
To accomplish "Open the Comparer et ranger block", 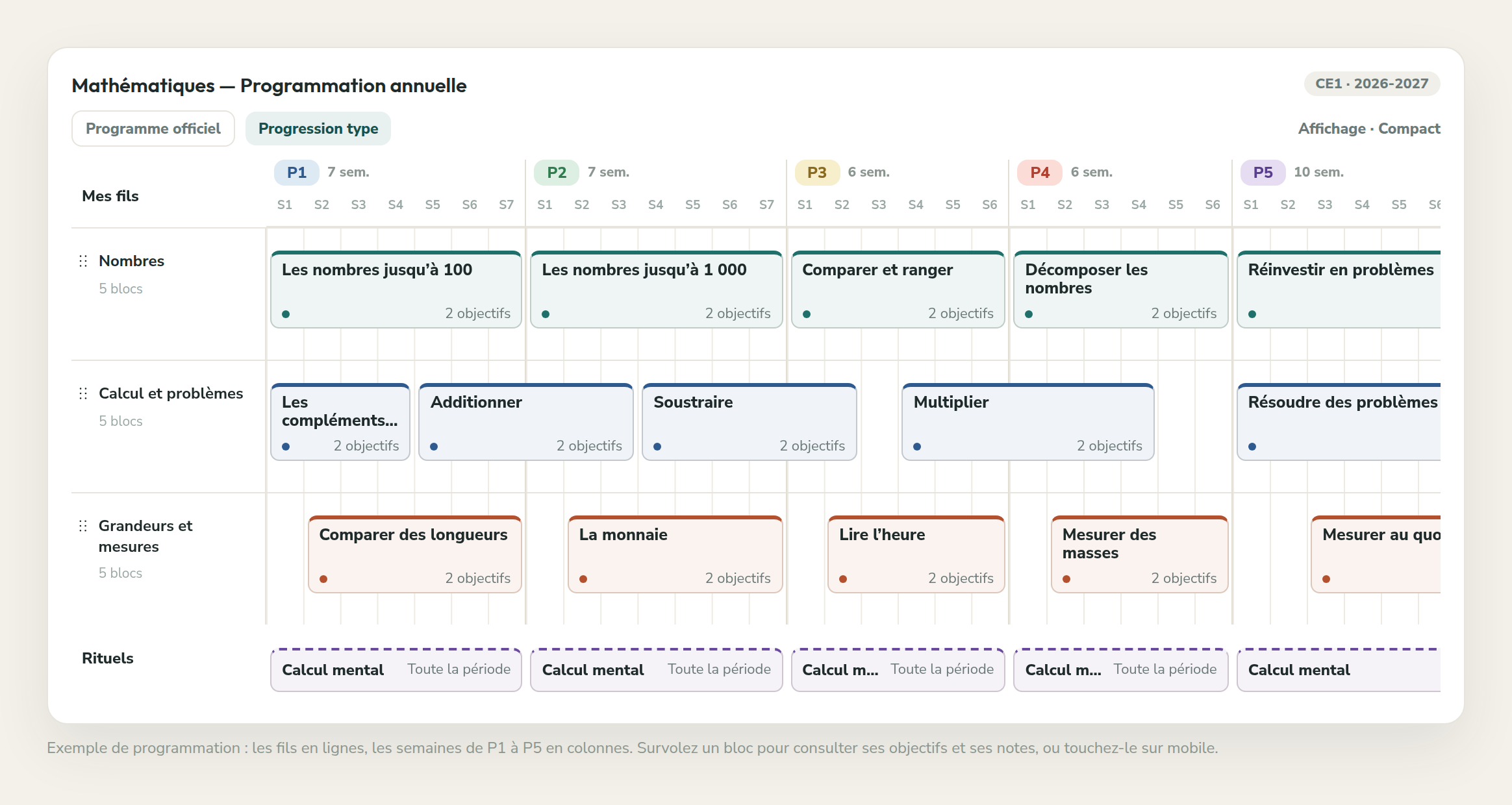I will 898,290.
